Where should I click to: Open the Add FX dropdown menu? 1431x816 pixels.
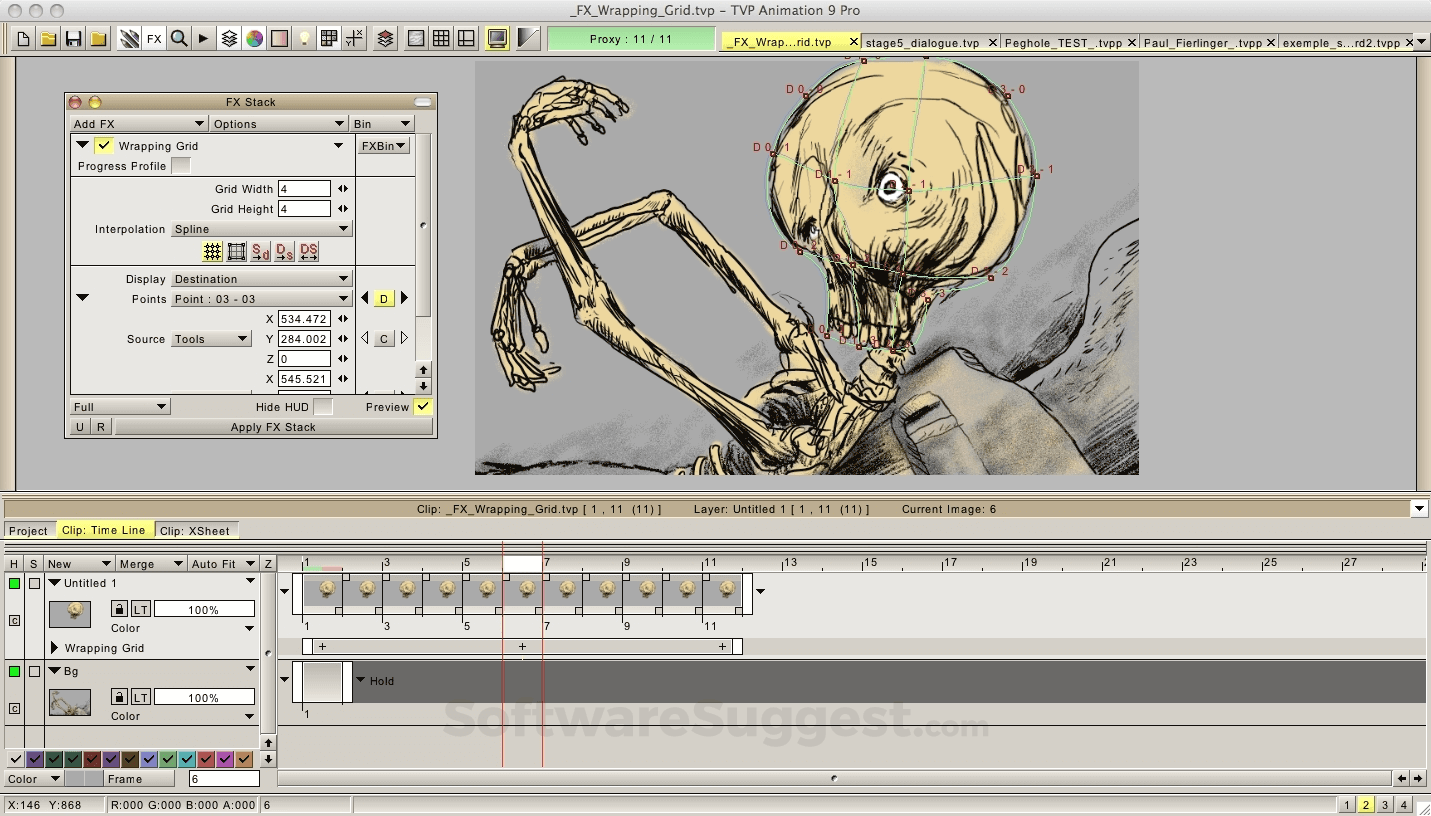[x=138, y=124]
